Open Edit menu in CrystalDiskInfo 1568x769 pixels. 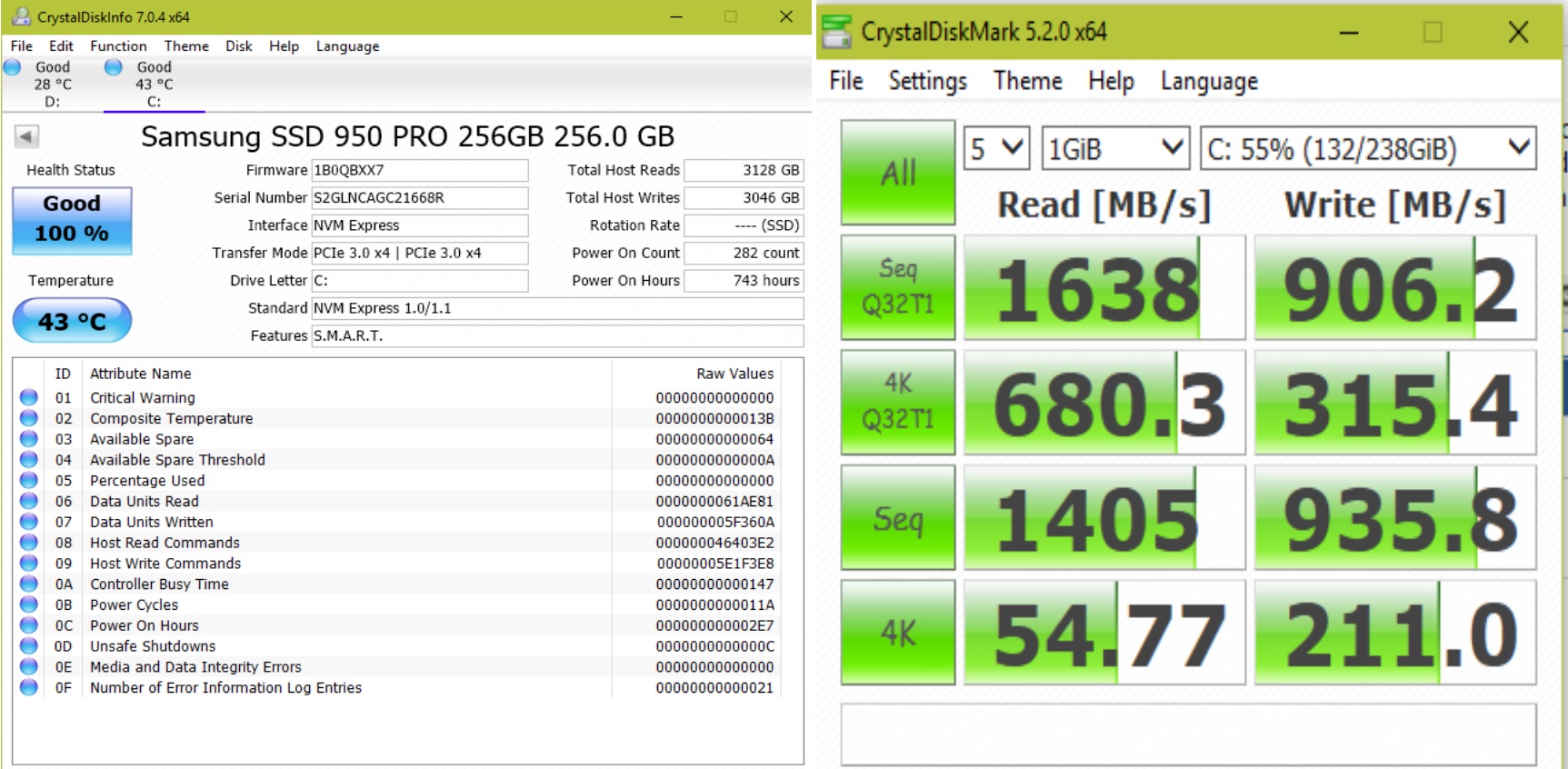pos(61,45)
